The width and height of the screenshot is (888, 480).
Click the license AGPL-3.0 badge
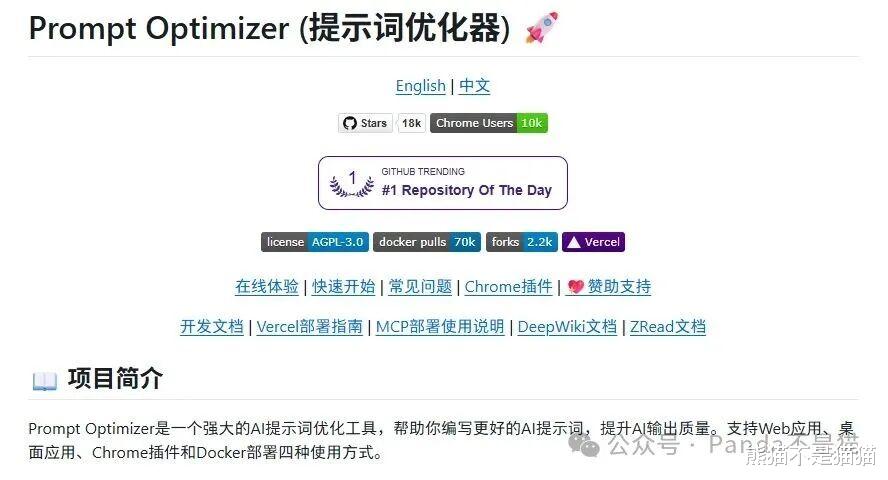tap(315, 242)
